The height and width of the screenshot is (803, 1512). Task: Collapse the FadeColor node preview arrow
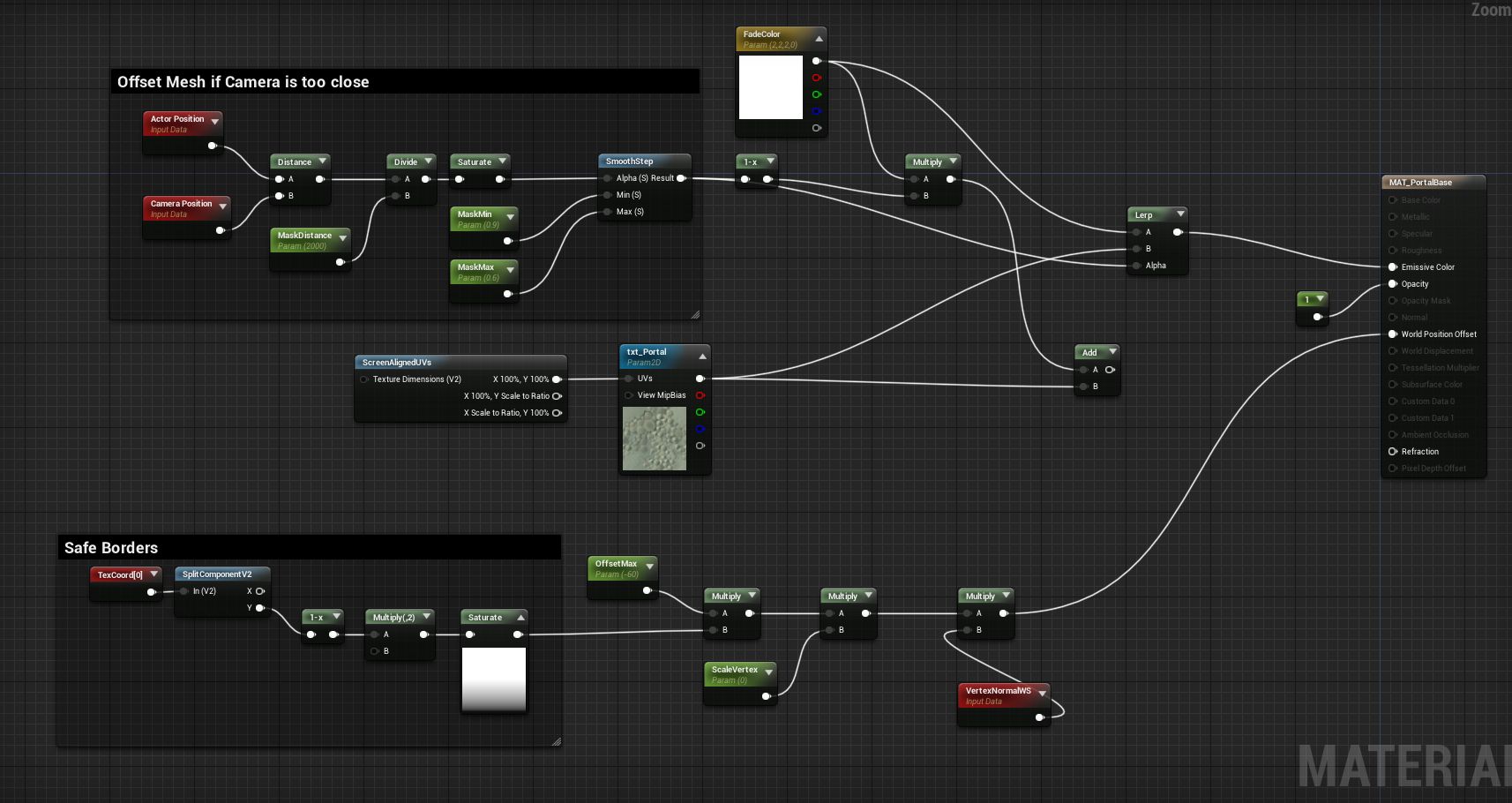click(x=819, y=39)
